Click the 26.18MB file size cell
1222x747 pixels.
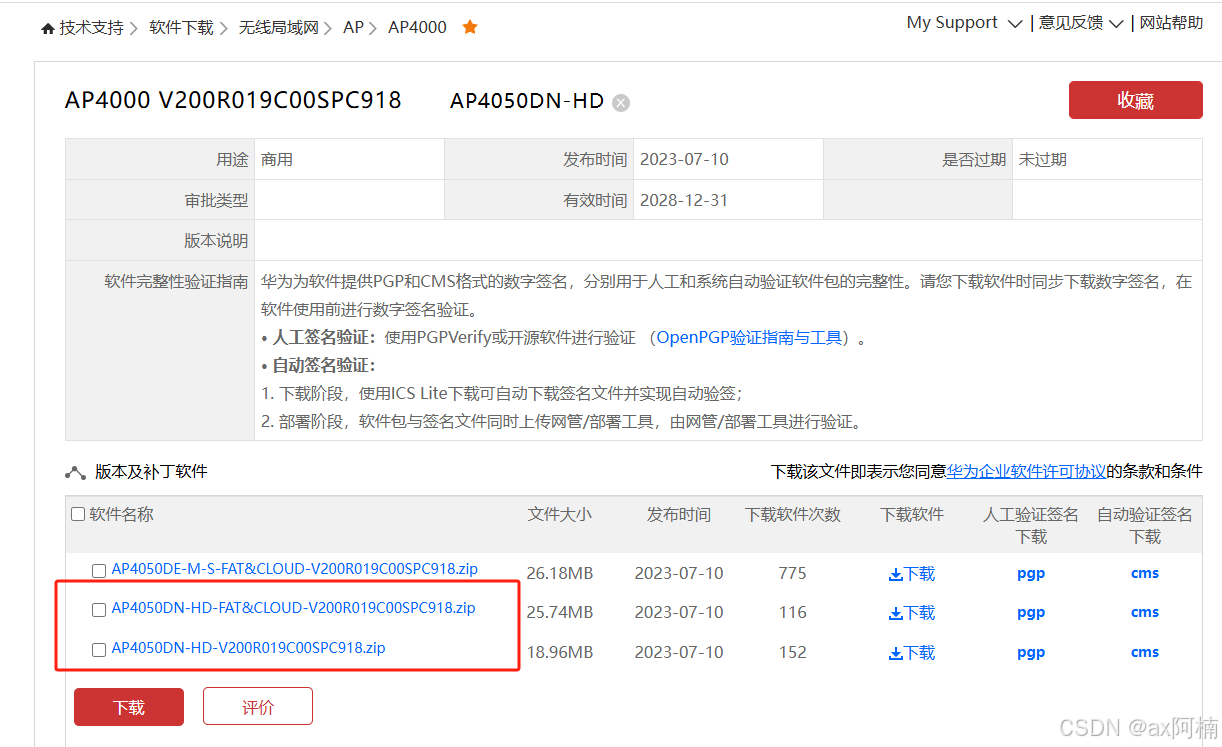click(x=560, y=574)
